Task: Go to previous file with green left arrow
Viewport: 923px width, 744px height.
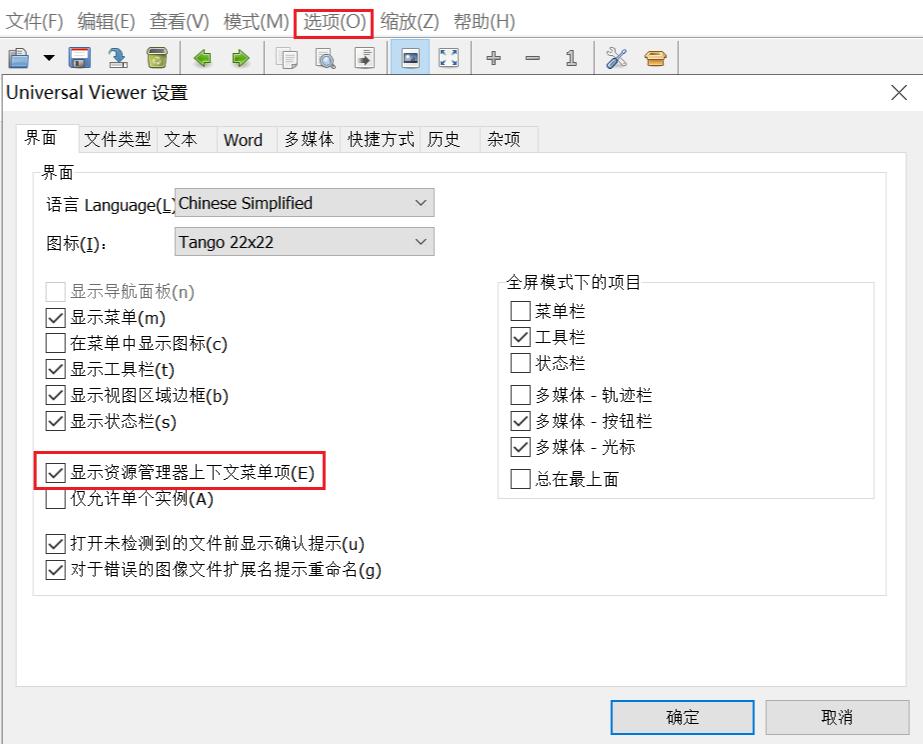Action: click(202, 58)
